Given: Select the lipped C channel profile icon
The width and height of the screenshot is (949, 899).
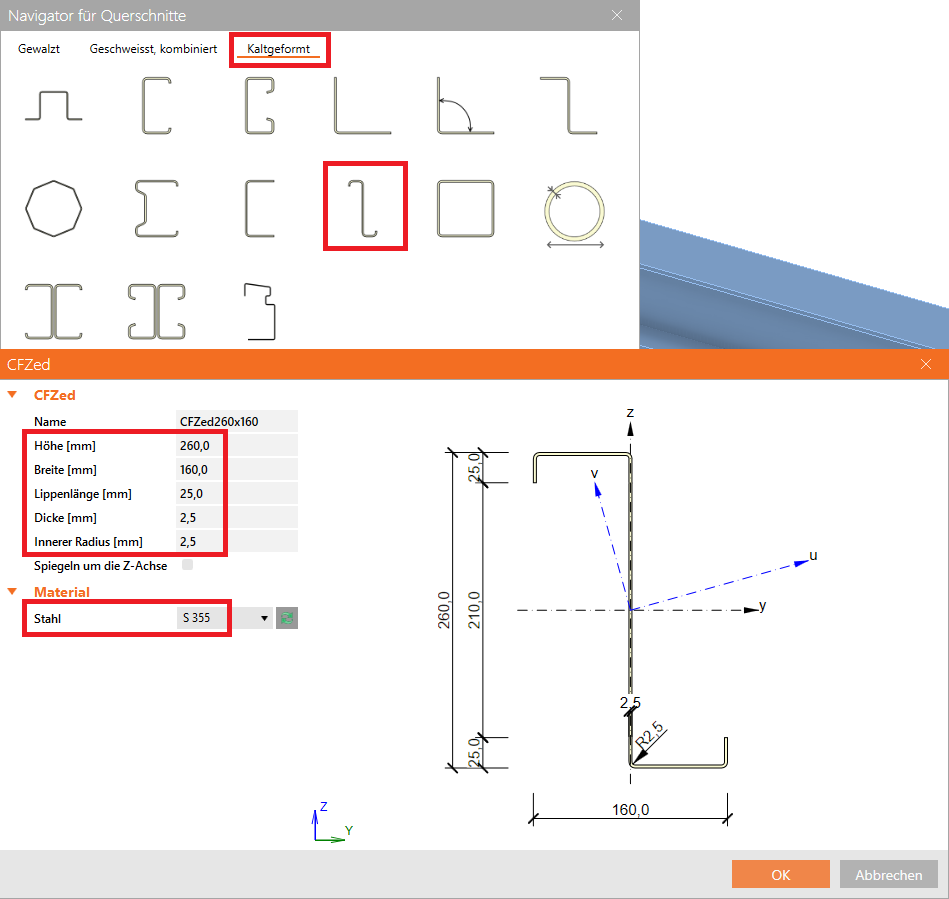Looking at the screenshot, I should 260,105.
